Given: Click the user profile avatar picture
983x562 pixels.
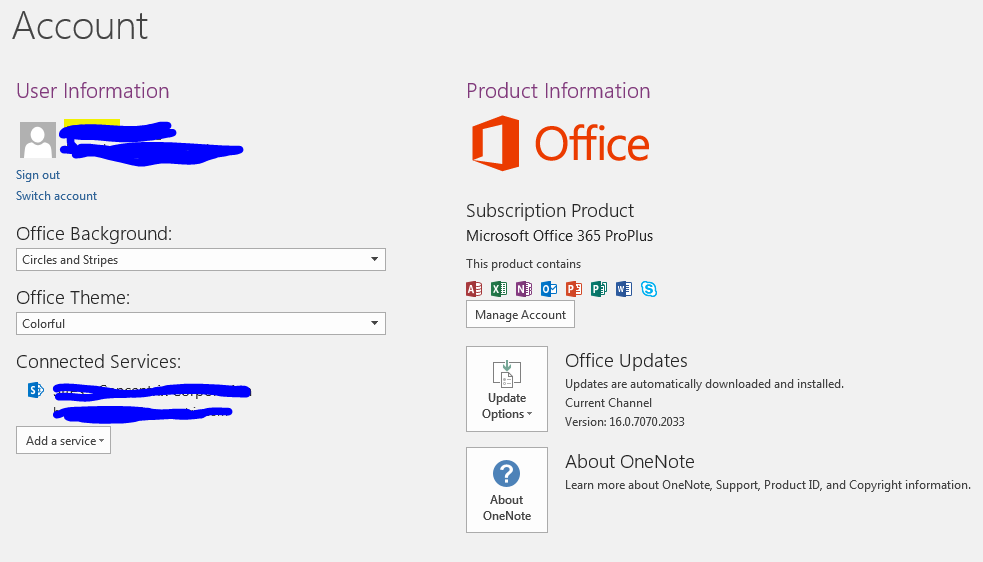Looking at the screenshot, I should 38,140.
